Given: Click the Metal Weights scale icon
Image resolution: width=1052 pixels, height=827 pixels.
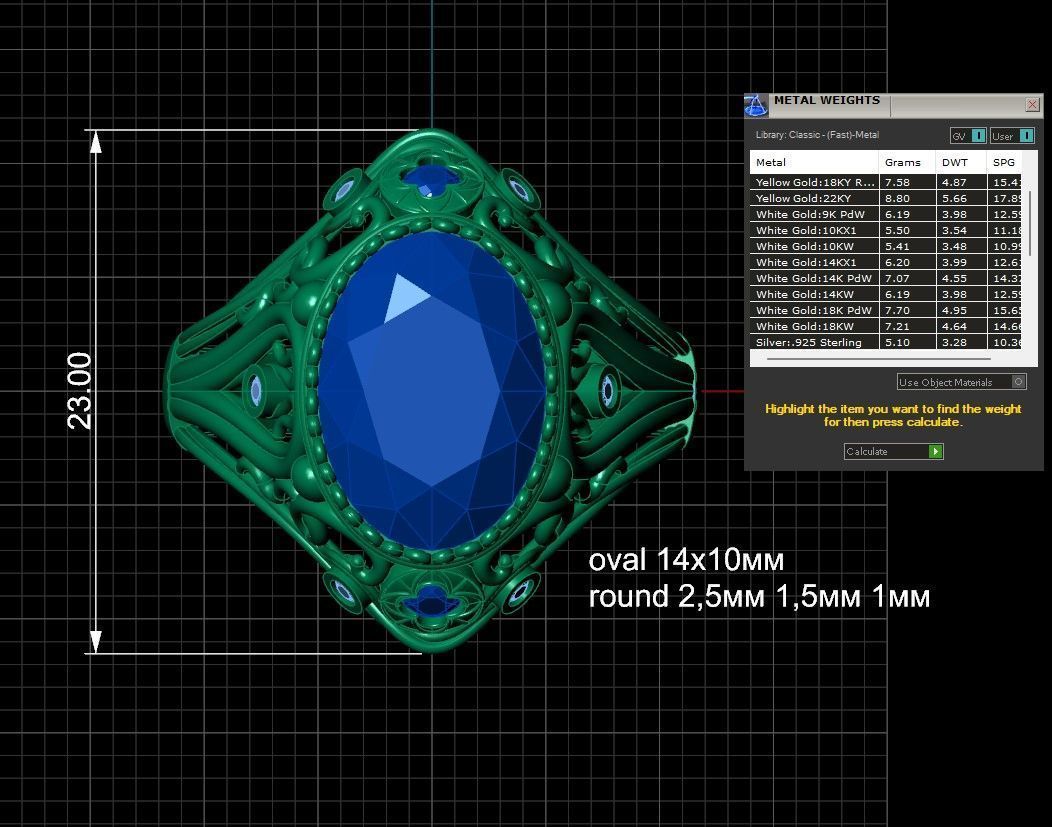Looking at the screenshot, I should coord(755,105).
